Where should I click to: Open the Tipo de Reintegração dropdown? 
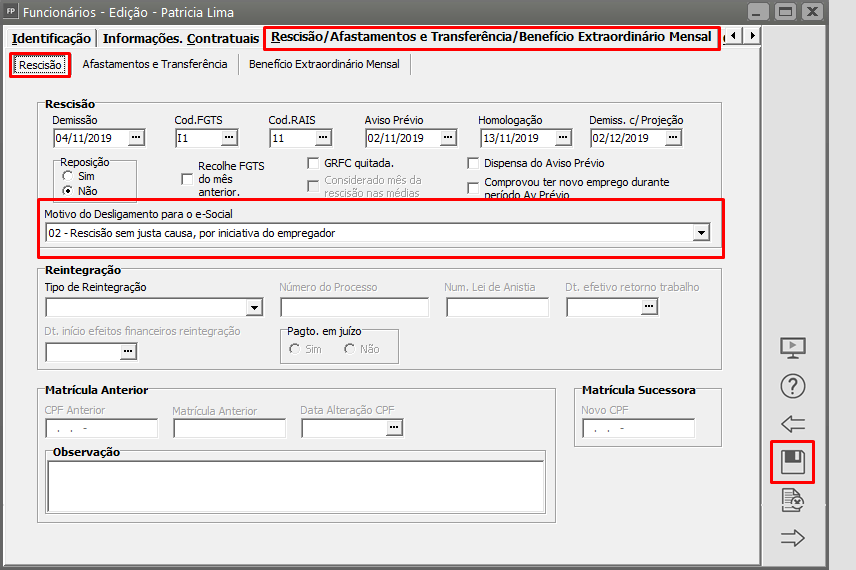254,308
